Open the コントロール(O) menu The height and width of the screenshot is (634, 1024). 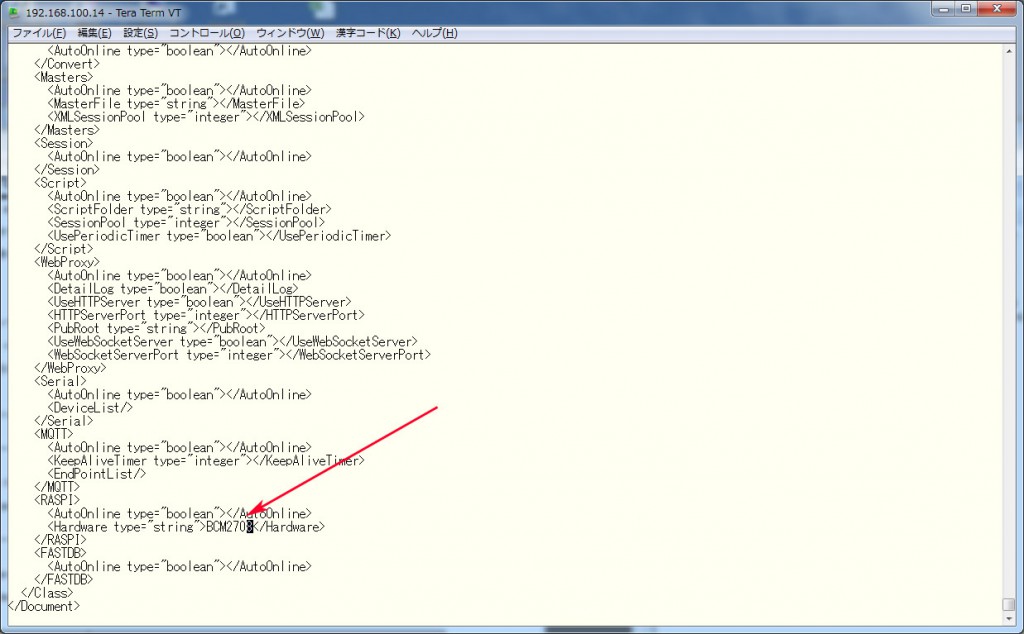click(207, 33)
